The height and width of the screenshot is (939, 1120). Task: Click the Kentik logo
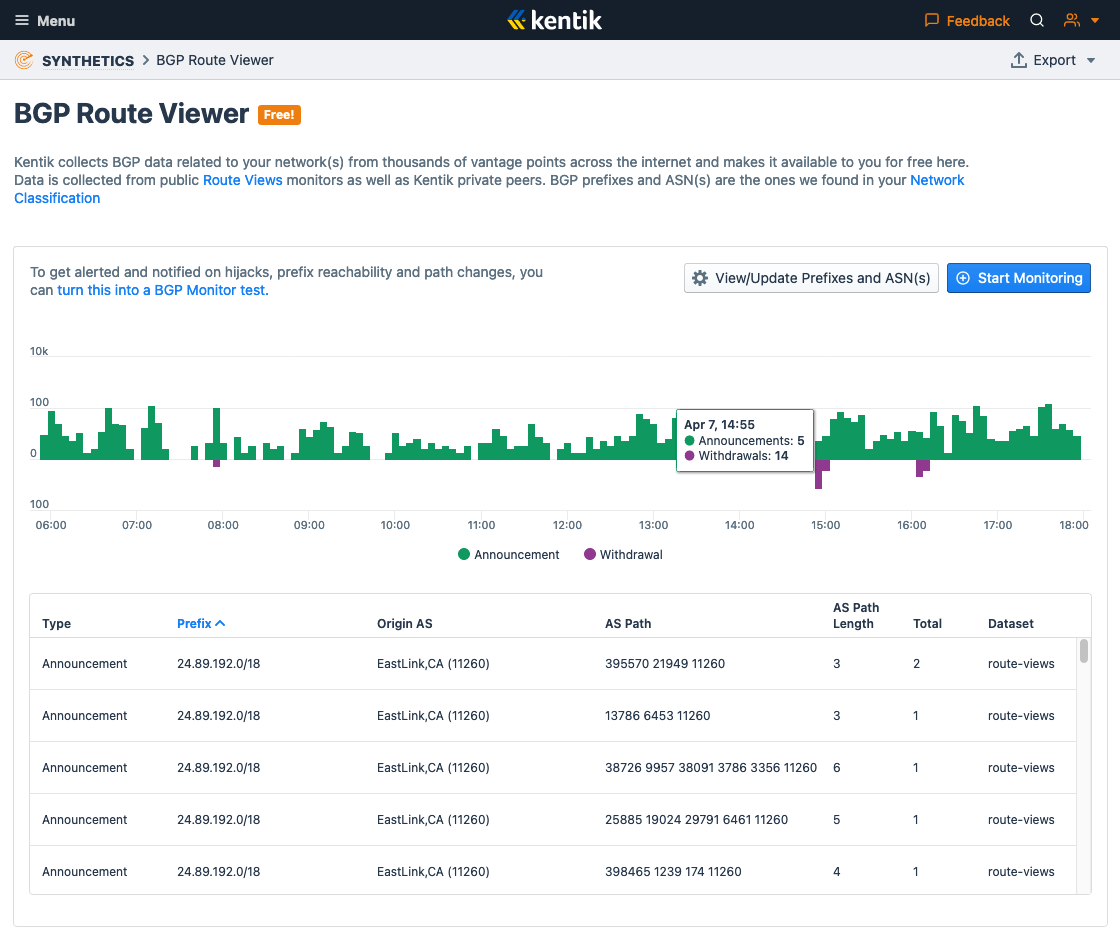[x=554, y=20]
